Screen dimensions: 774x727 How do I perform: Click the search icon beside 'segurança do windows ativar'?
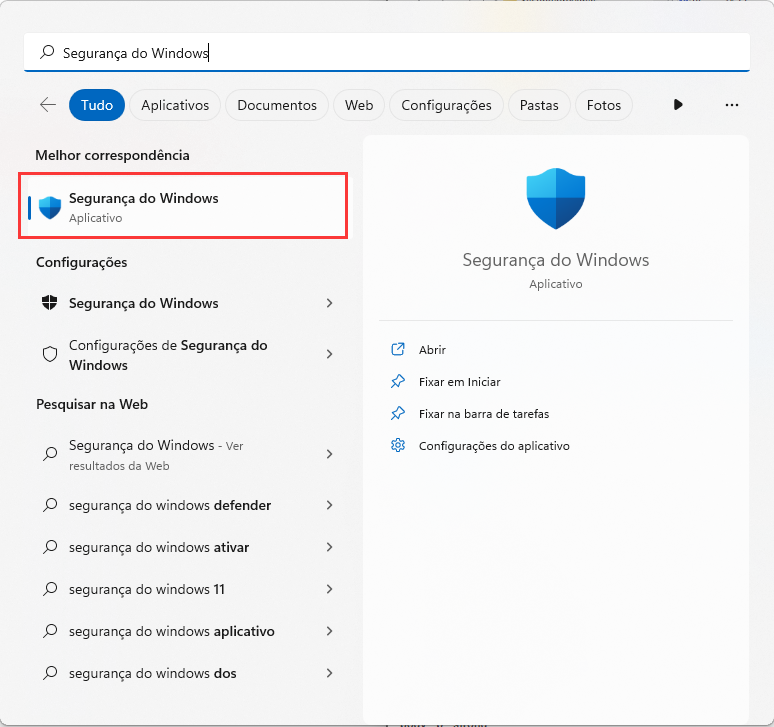50,547
